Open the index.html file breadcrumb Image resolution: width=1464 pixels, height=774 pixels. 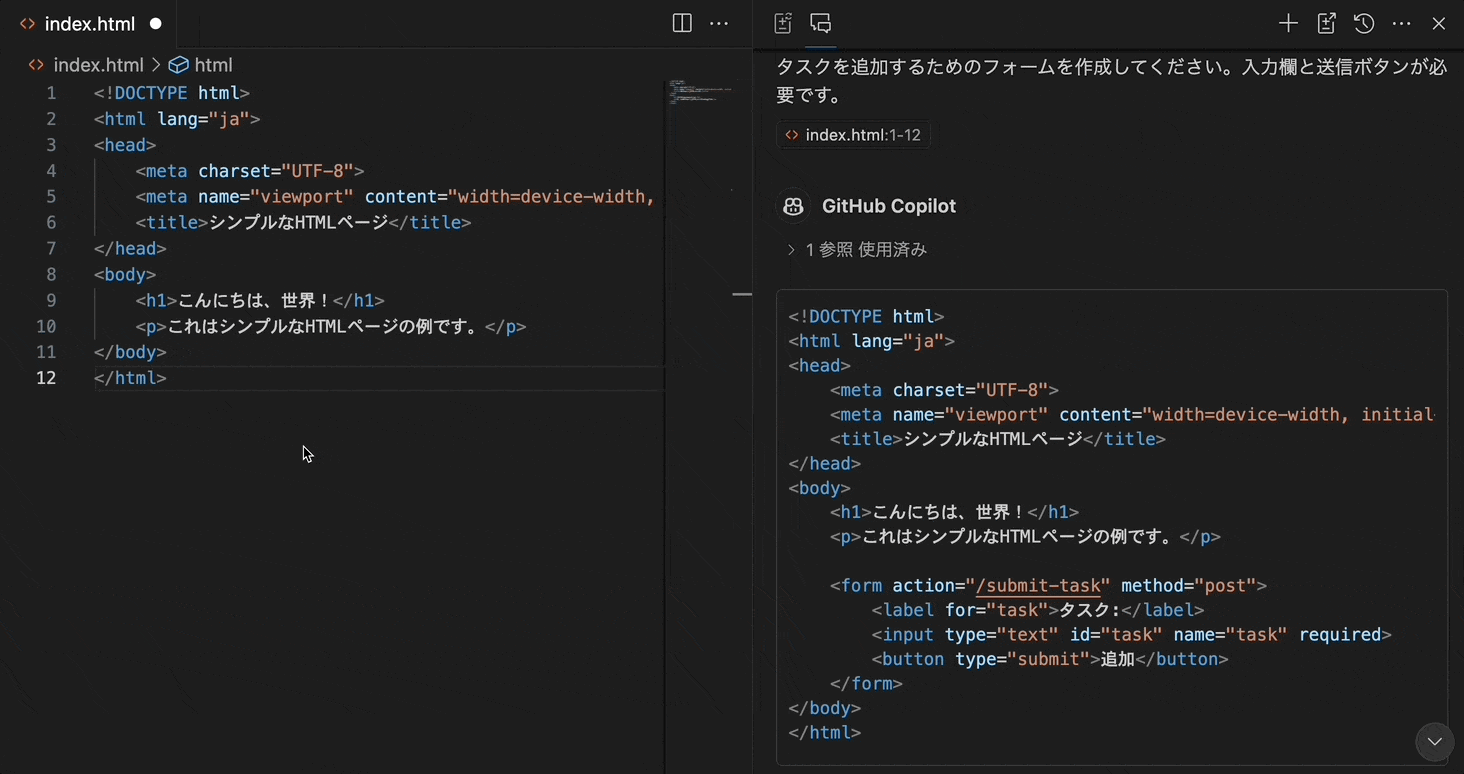[98, 65]
